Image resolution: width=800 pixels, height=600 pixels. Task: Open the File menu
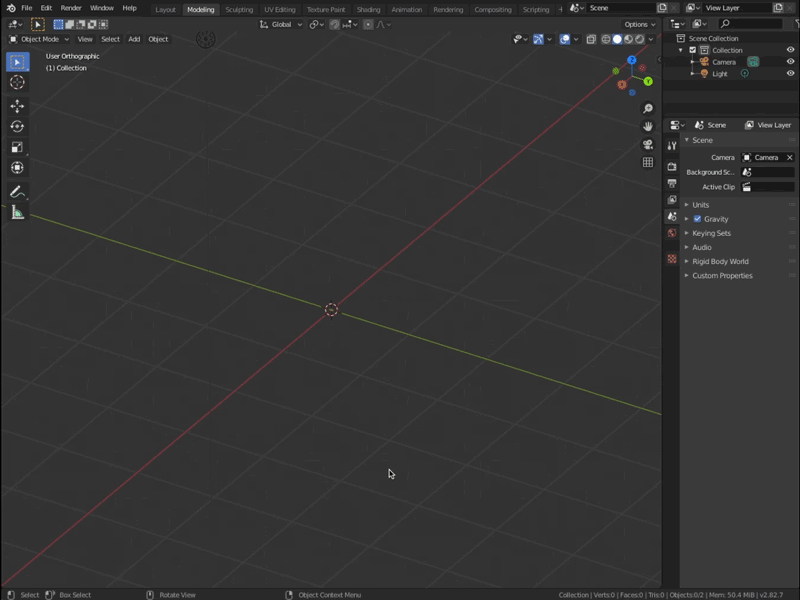click(x=27, y=8)
